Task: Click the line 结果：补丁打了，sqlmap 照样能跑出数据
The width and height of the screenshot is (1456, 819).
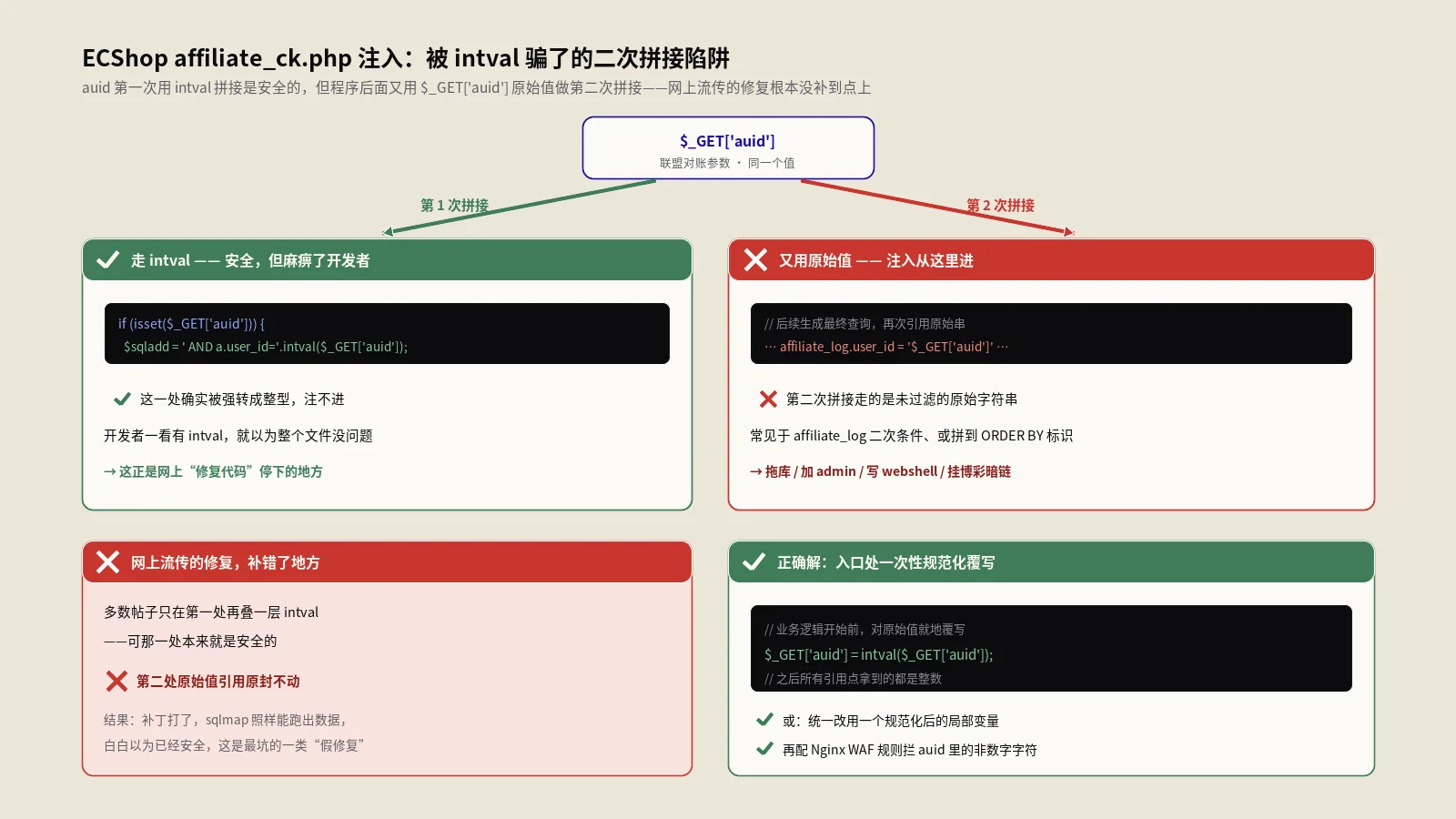Action: click(226, 720)
